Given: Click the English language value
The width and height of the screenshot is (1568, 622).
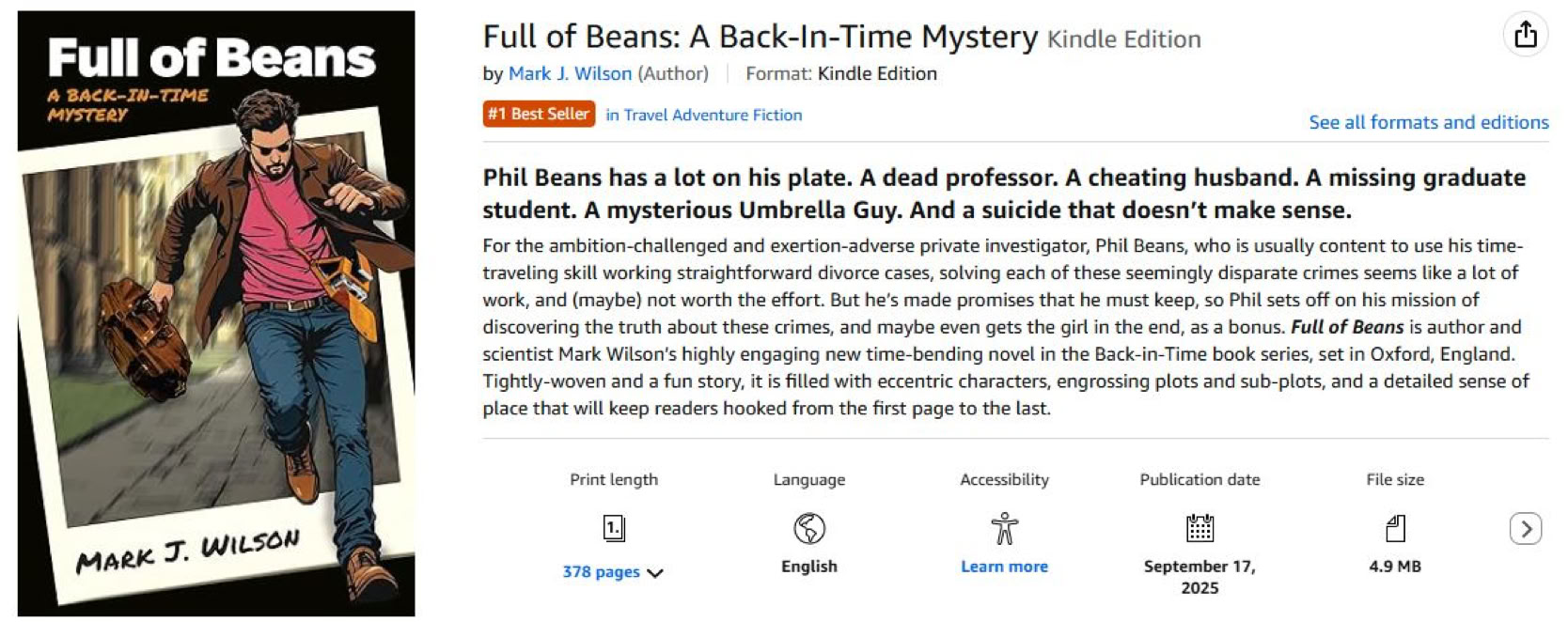Looking at the screenshot, I should (808, 567).
